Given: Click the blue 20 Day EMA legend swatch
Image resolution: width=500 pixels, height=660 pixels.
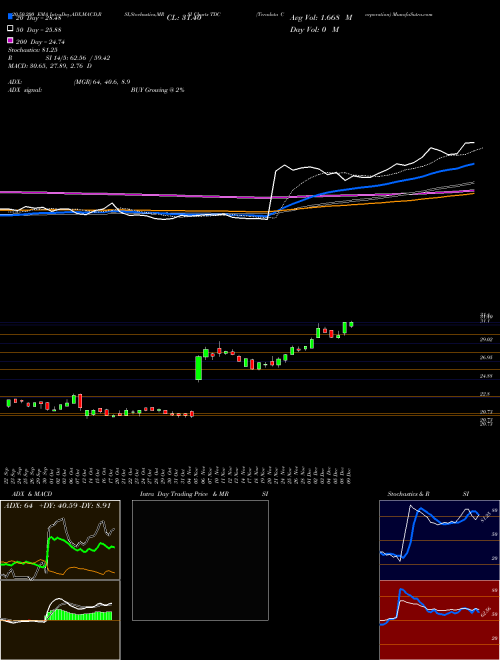Looking at the screenshot, I should 10,17.
